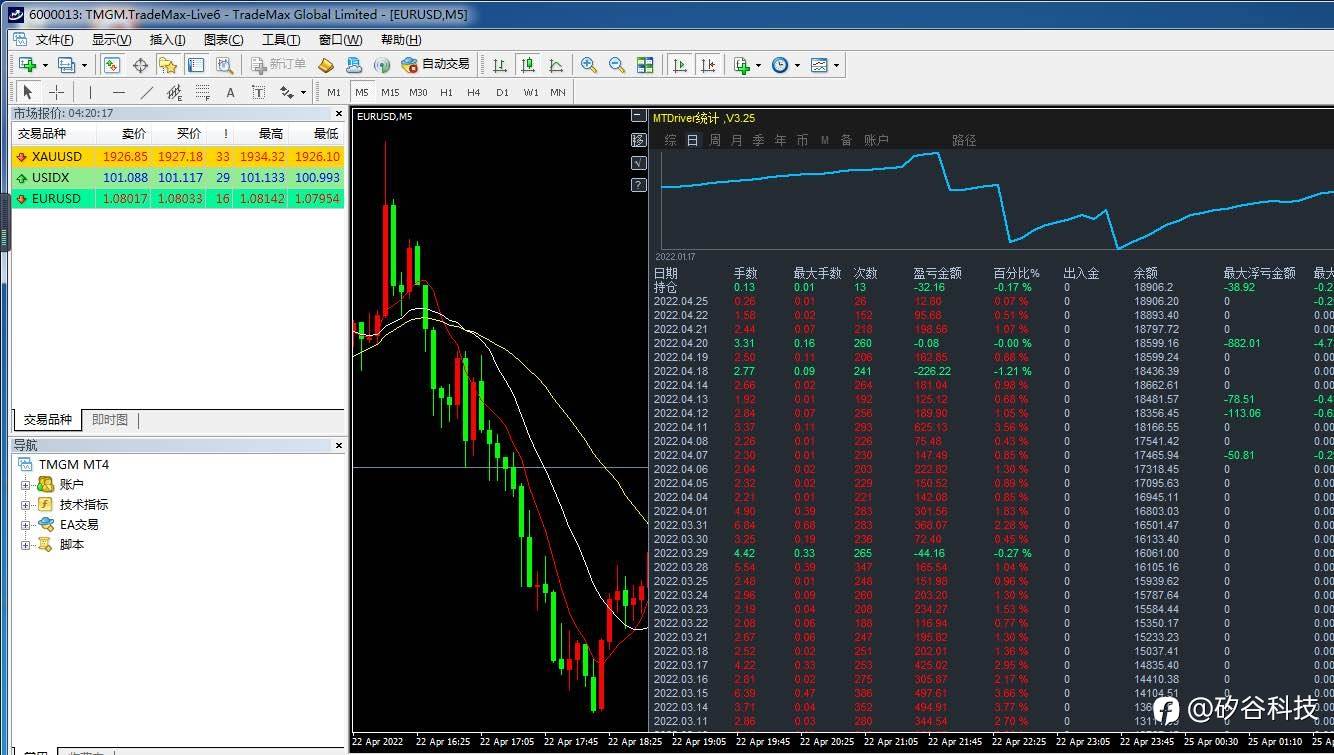Close the 导航 navigator panel
Image resolution: width=1334 pixels, height=755 pixels.
point(338,445)
